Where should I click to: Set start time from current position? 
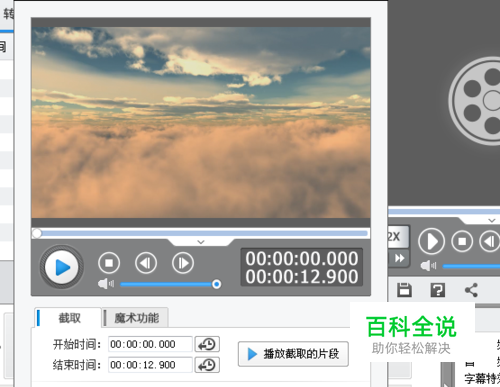[207, 344]
